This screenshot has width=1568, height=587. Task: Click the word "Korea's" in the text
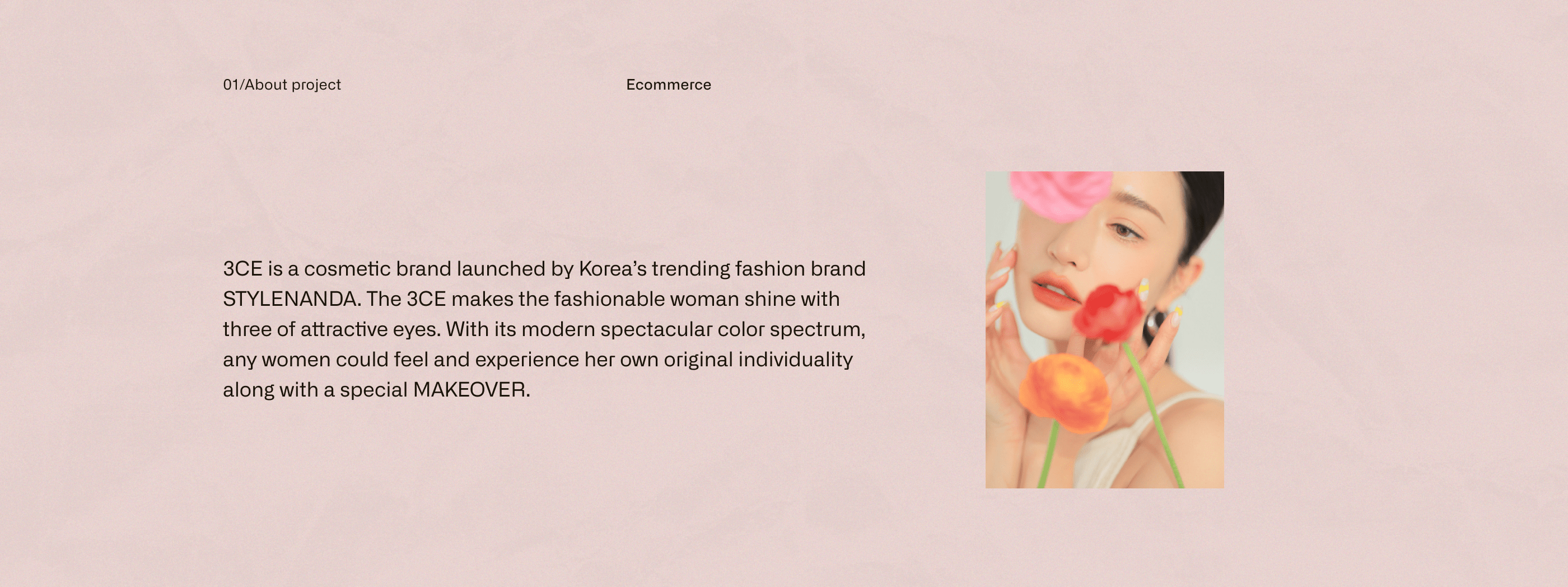point(612,268)
